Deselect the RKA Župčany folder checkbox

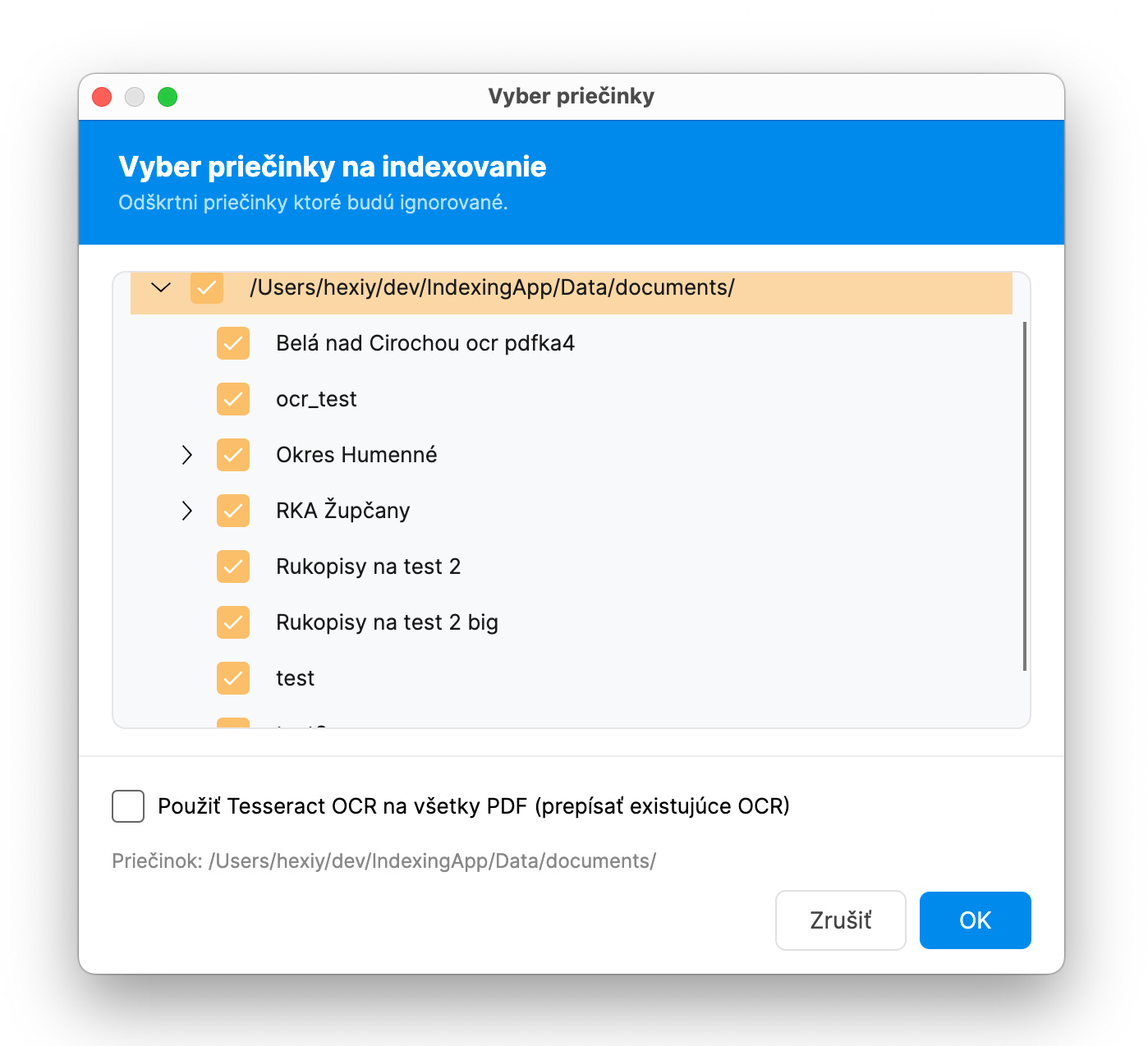tap(233, 511)
